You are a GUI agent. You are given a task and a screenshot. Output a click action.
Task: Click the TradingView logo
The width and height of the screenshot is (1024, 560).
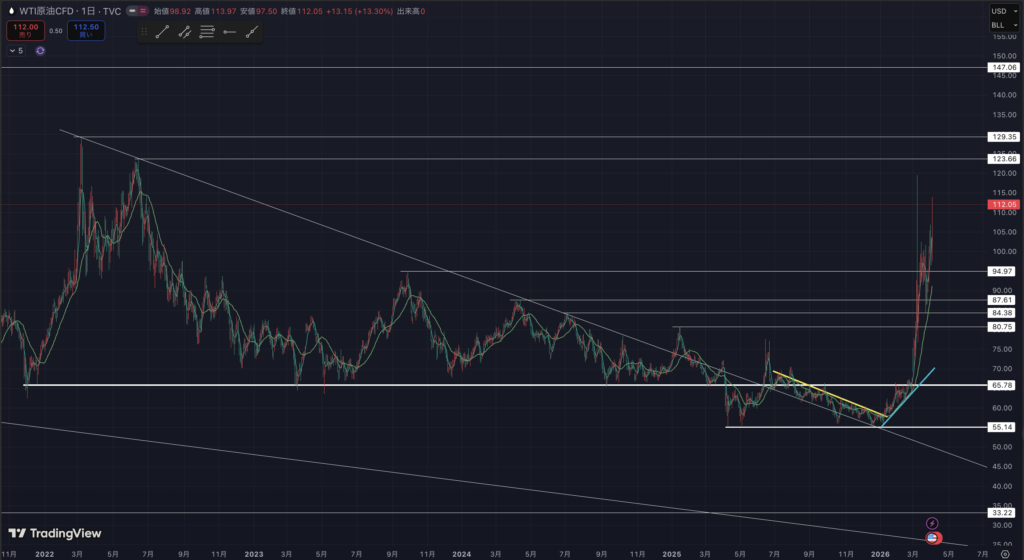[x=56, y=533]
